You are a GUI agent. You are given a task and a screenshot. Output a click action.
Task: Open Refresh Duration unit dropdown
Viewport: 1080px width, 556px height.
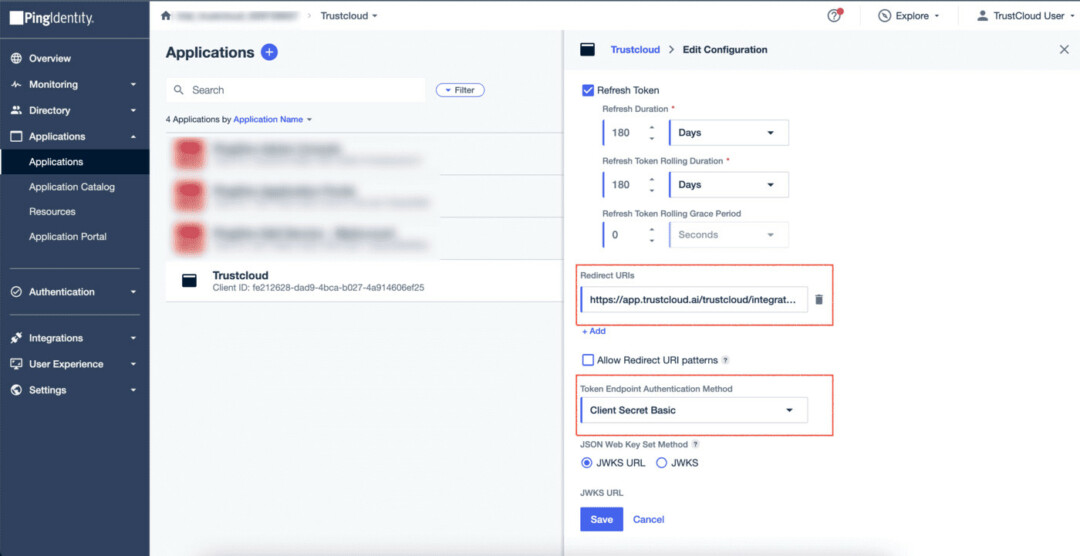click(729, 133)
